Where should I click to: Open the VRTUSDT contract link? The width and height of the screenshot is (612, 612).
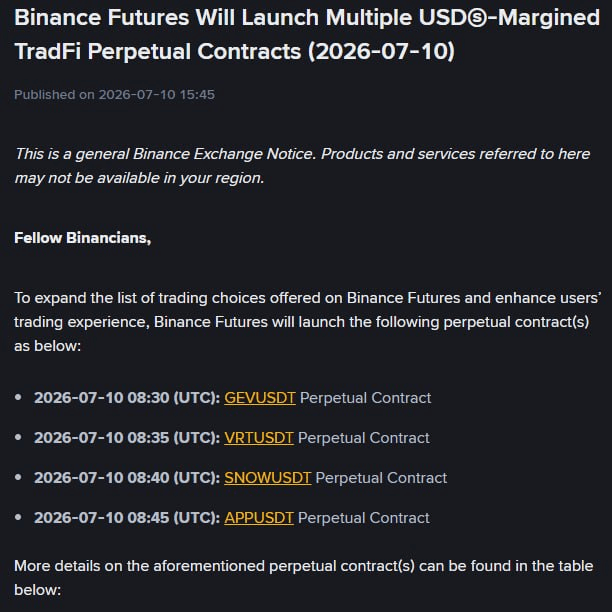(x=259, y=438)
